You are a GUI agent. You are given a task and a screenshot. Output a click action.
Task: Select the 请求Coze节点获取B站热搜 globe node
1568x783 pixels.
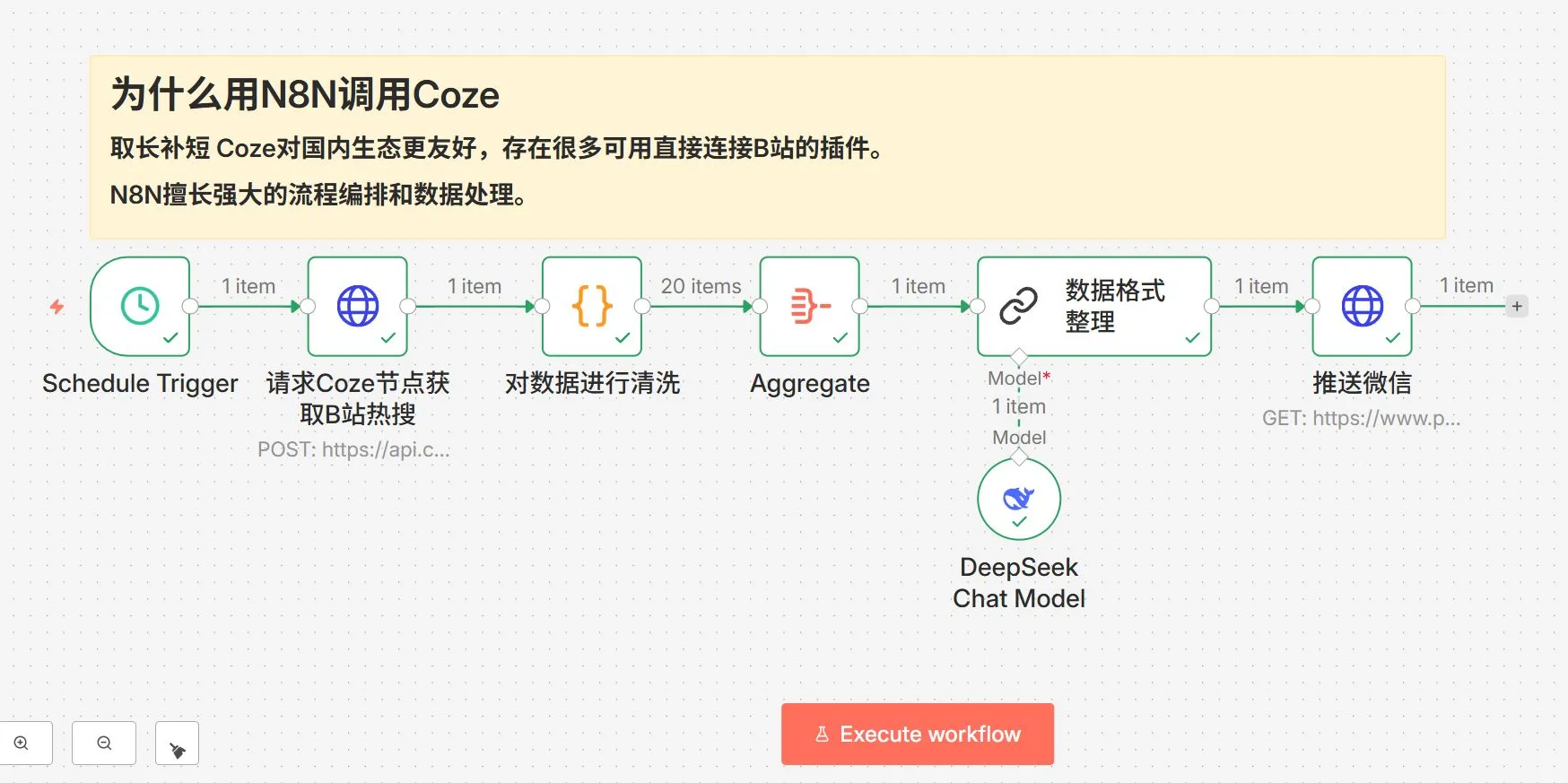click(x=358, y=307)
